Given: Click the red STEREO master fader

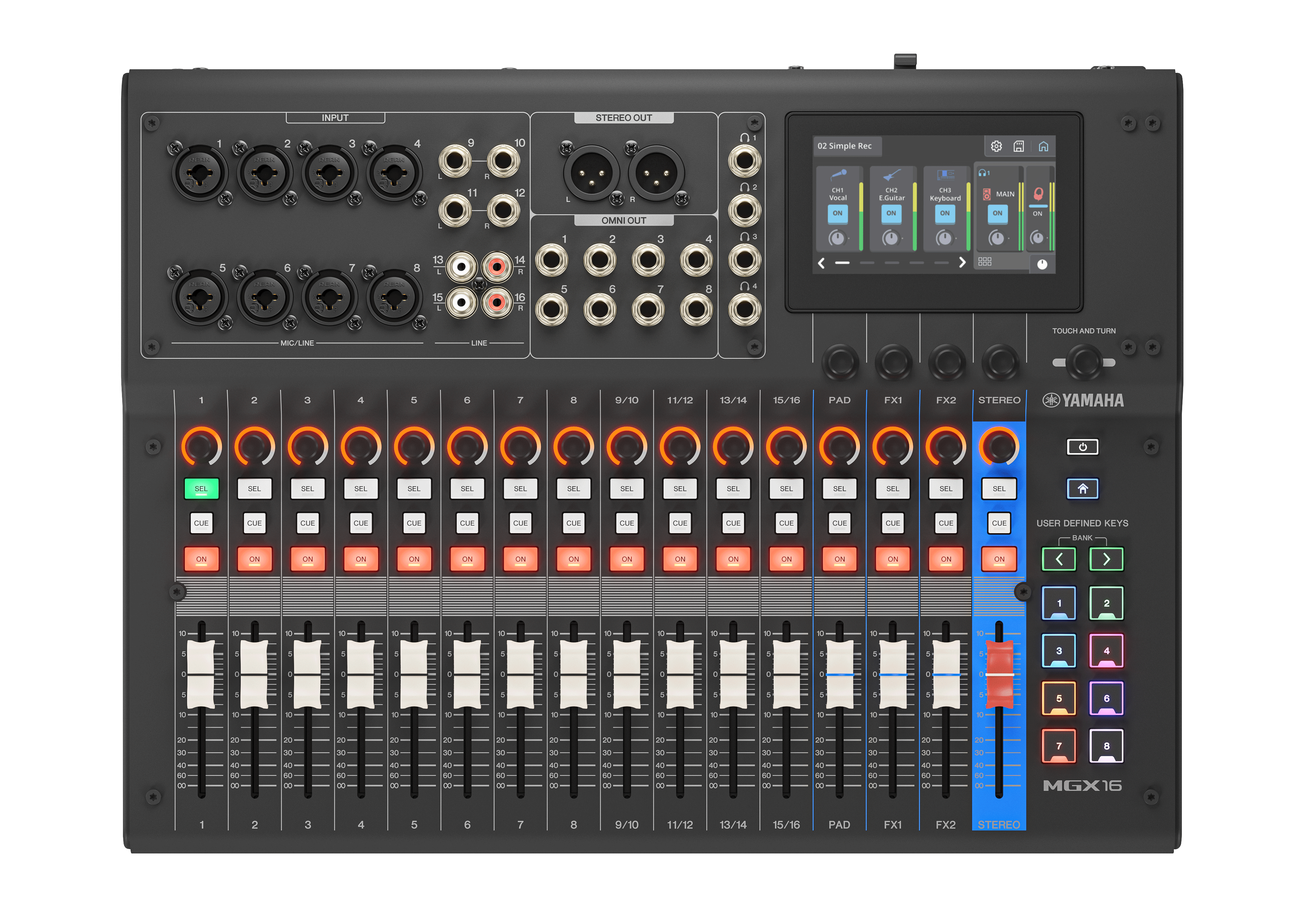Looking at the screenshot, I should coord(999,675).
